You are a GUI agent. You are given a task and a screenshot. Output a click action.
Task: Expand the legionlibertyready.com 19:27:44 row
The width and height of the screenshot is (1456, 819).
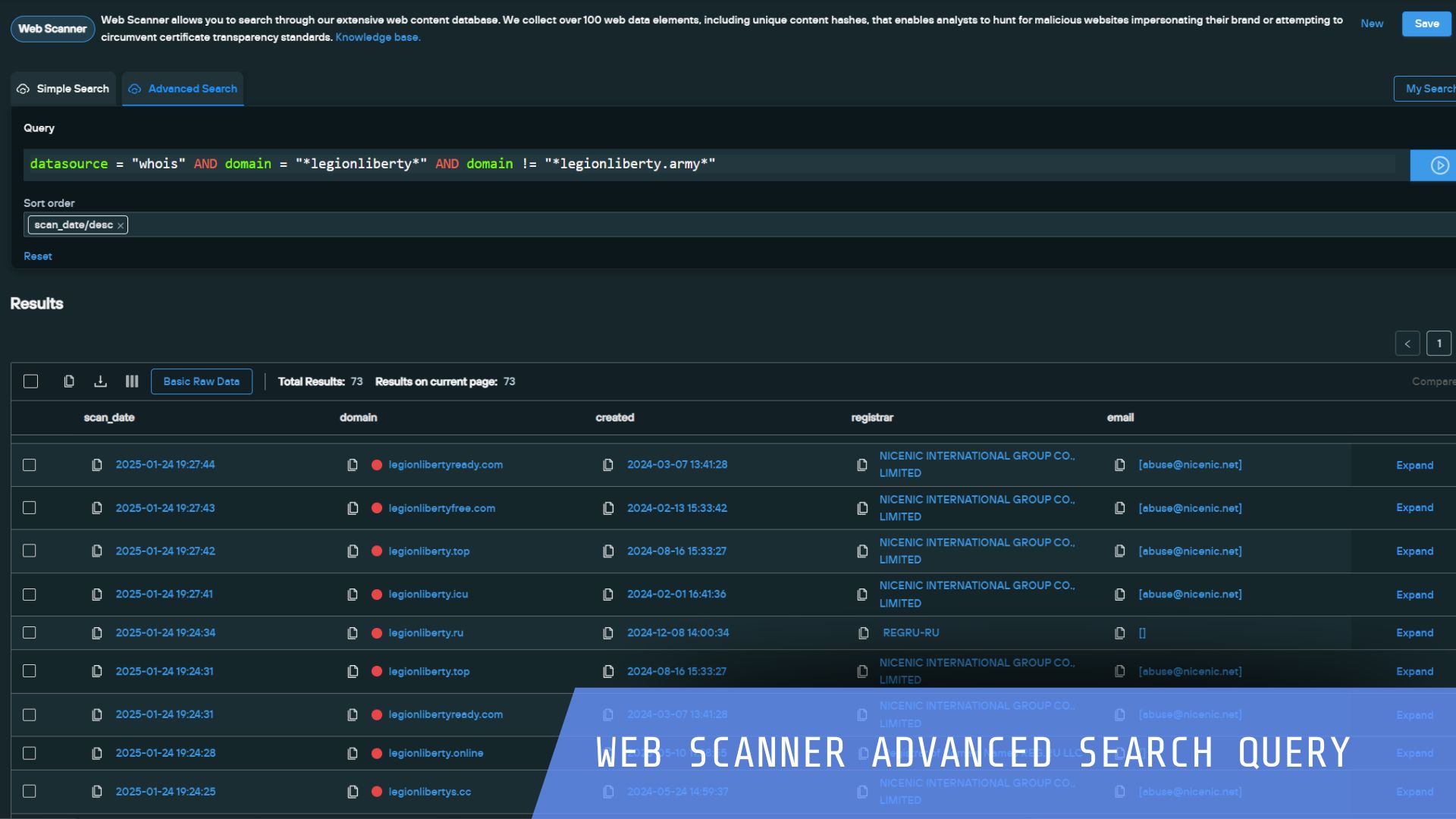1414,466
